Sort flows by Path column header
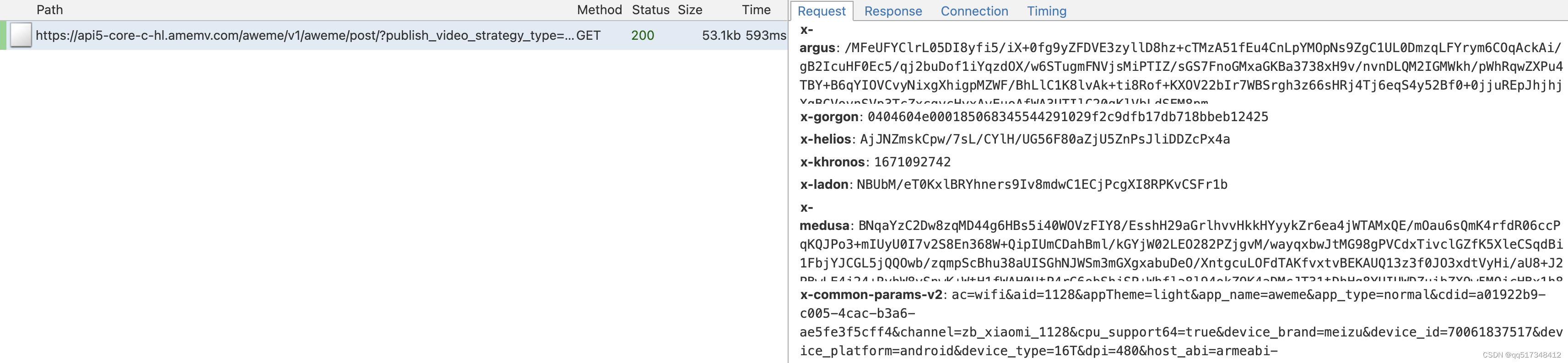This screenshot has width=1568, height=363. click(50, 10)
